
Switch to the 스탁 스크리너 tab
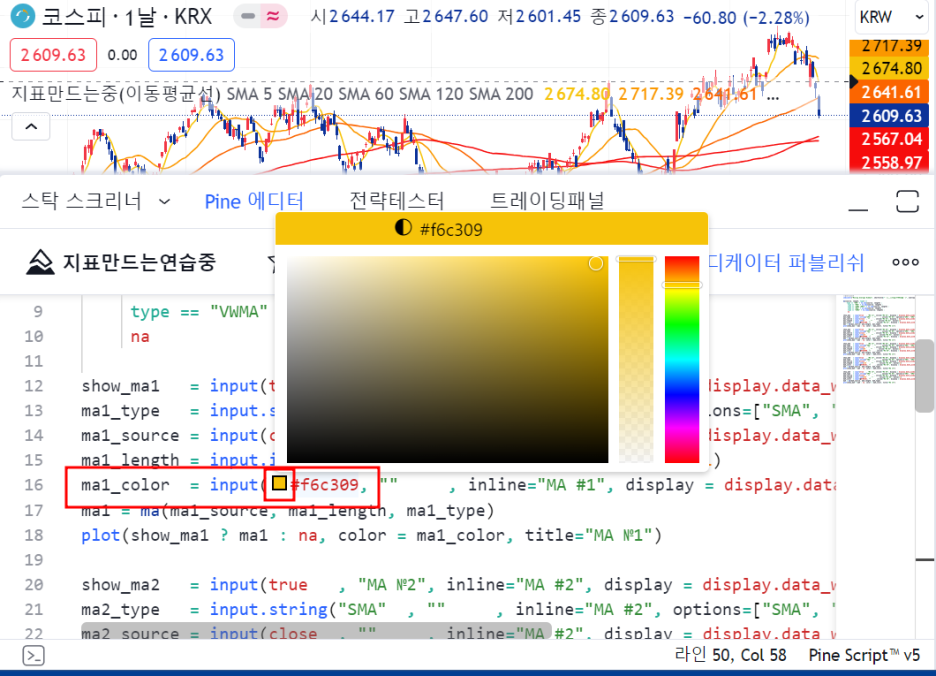click(x=82, y=201)
